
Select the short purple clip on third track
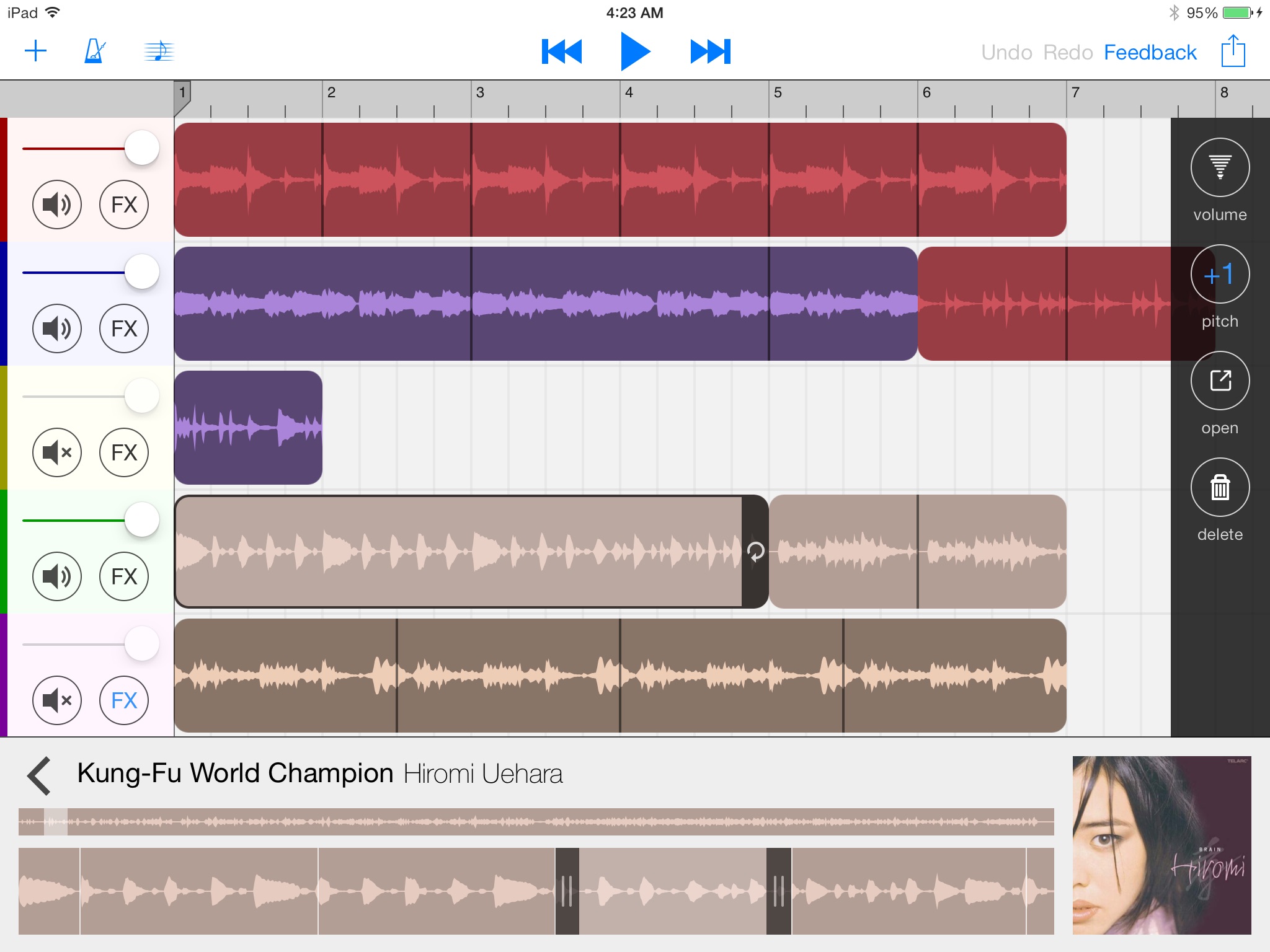248,428
